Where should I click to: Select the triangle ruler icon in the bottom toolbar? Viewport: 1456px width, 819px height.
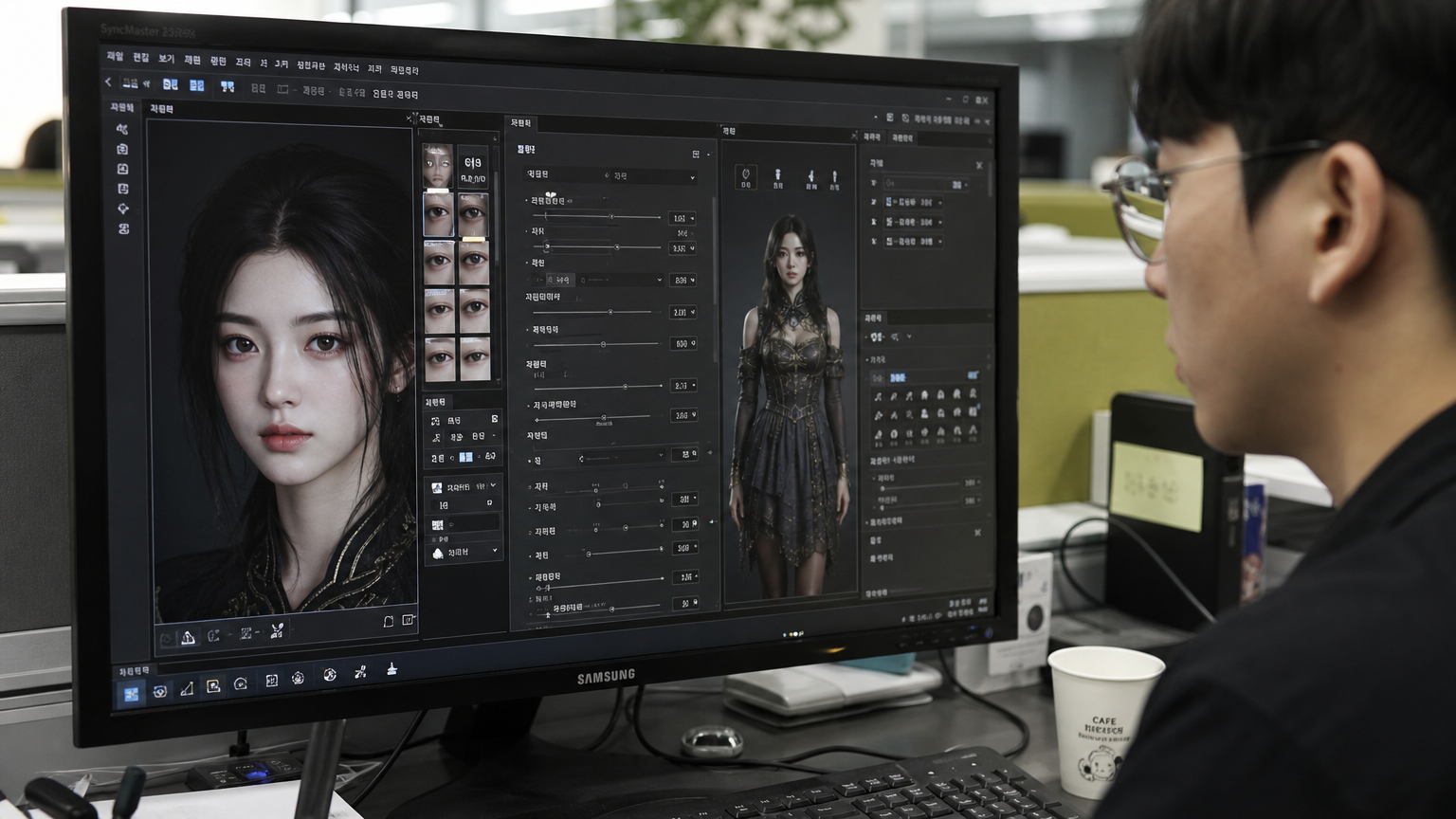[186, 689]
